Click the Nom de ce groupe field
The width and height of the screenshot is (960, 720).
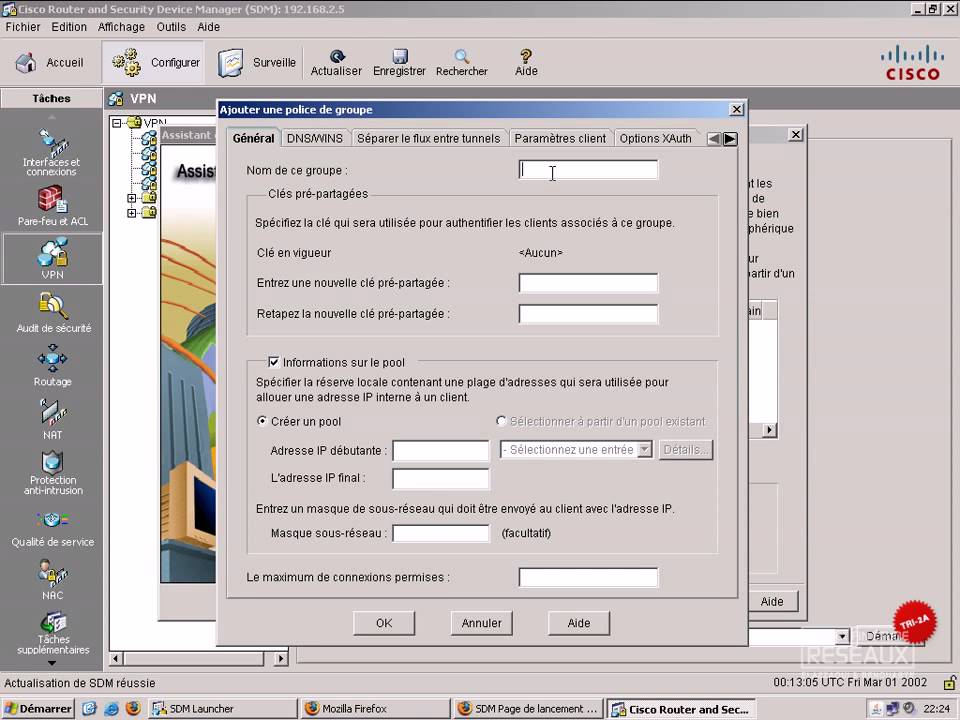point(588,170)
